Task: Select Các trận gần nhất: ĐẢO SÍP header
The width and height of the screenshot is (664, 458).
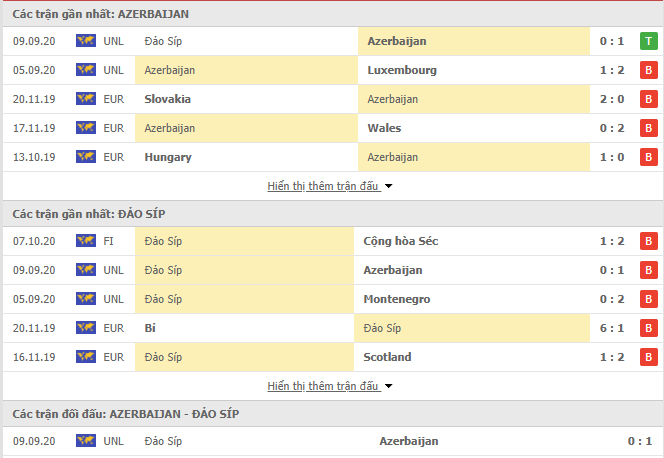Action: [x=89, y=214]
